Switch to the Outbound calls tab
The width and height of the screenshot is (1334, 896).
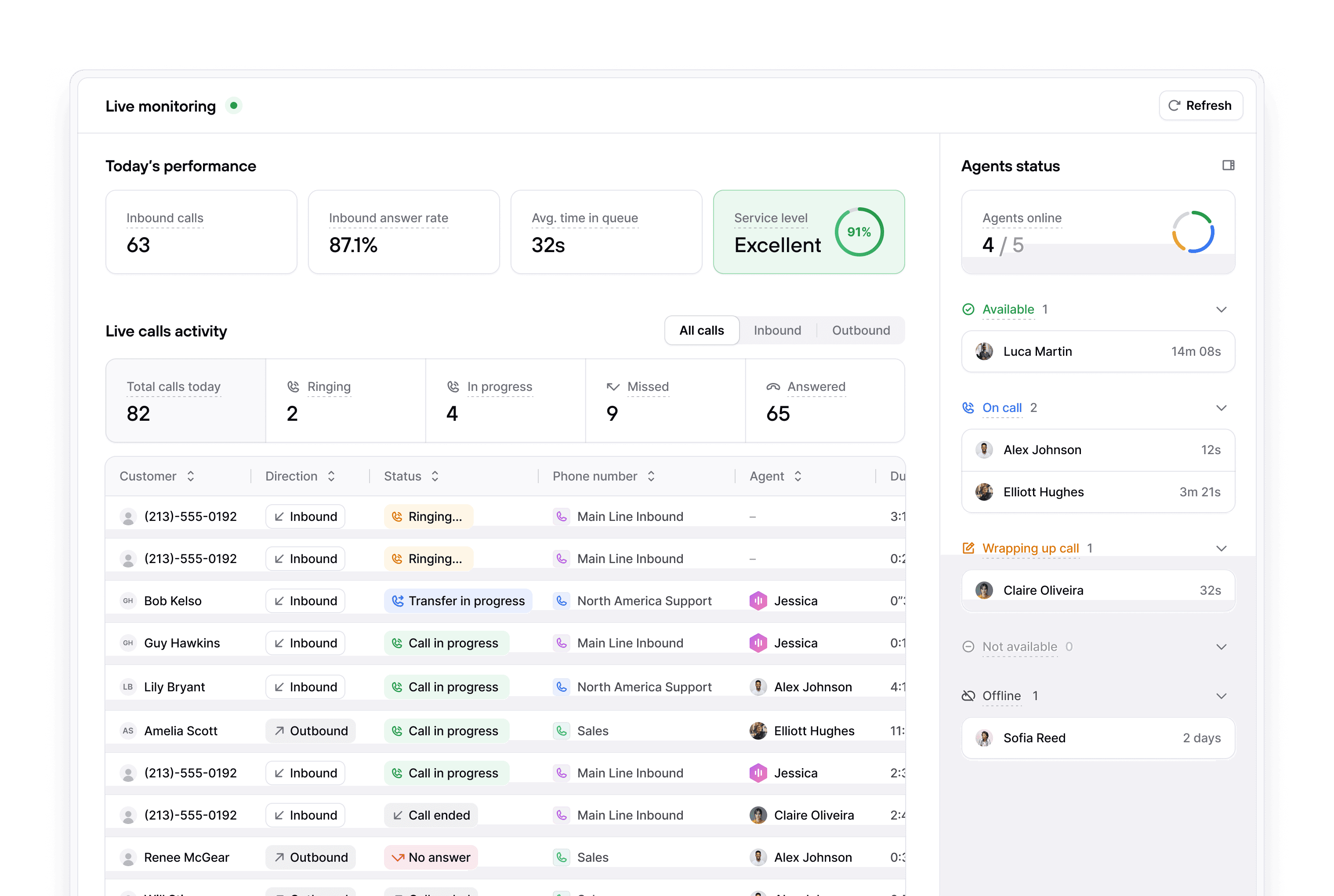pyautogui.click(x=860, y=330)
